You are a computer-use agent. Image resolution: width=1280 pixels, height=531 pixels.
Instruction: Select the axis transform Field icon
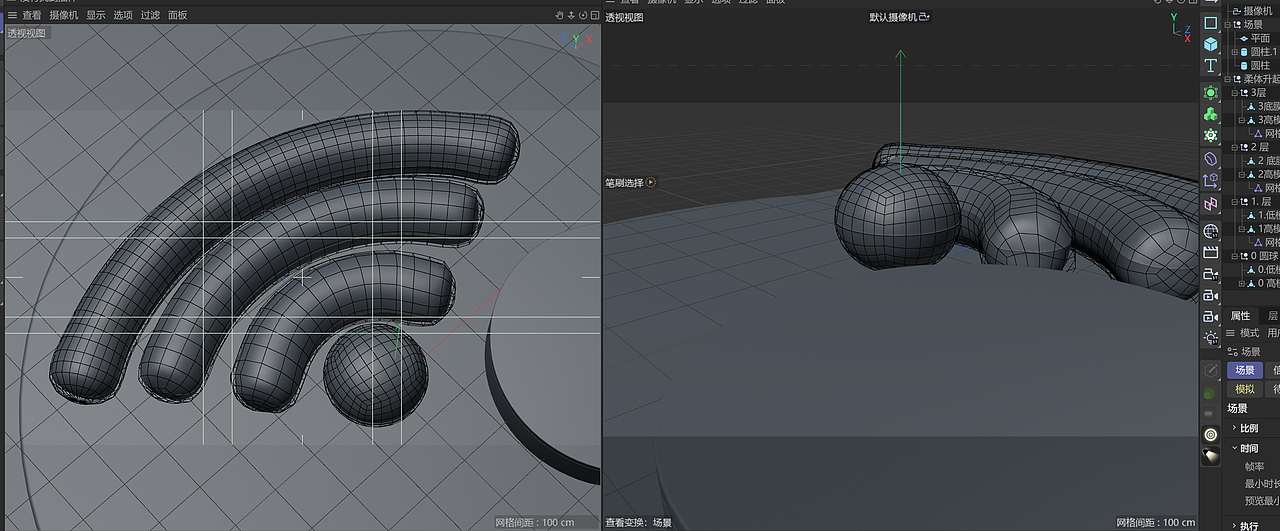[1211, 181]
